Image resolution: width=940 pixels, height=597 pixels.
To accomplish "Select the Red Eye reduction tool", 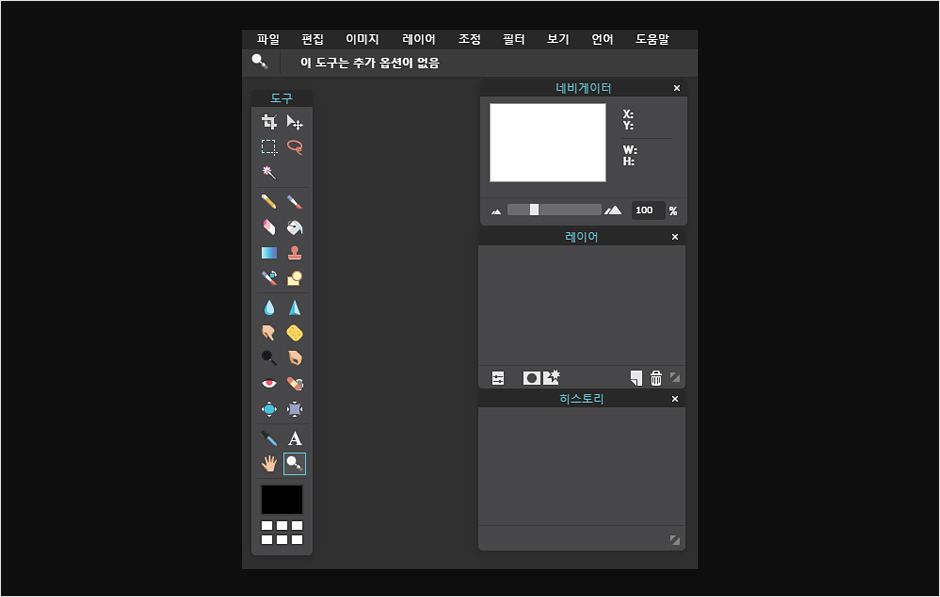I will 267,382.
